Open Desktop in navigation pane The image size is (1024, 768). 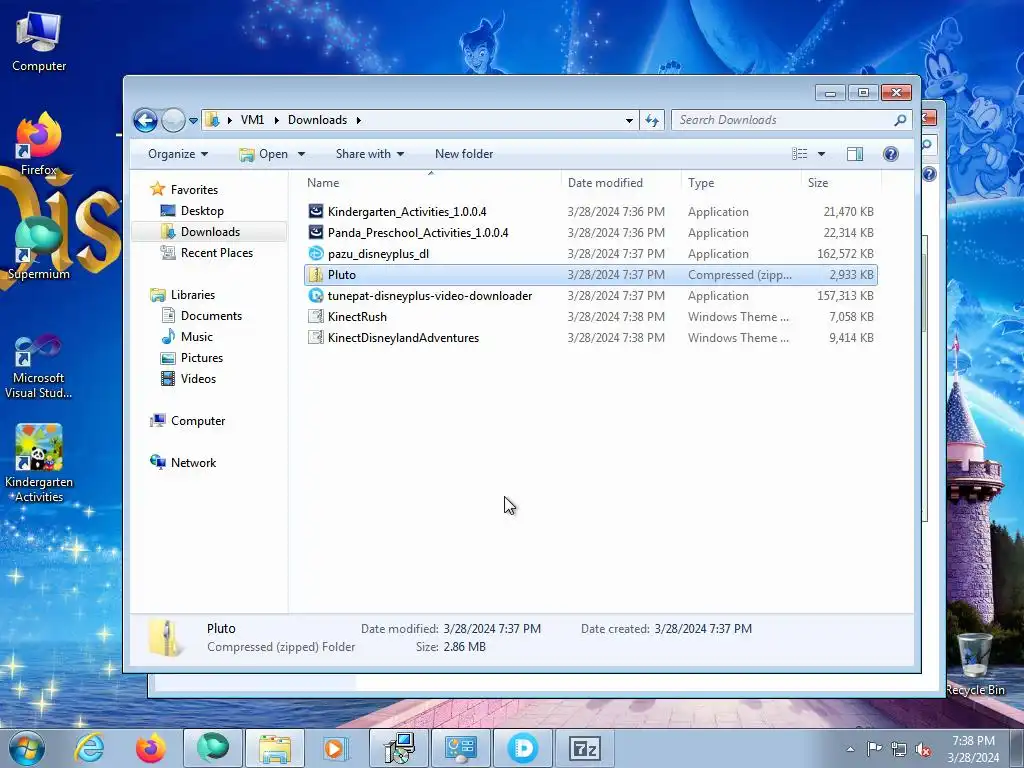192,211
